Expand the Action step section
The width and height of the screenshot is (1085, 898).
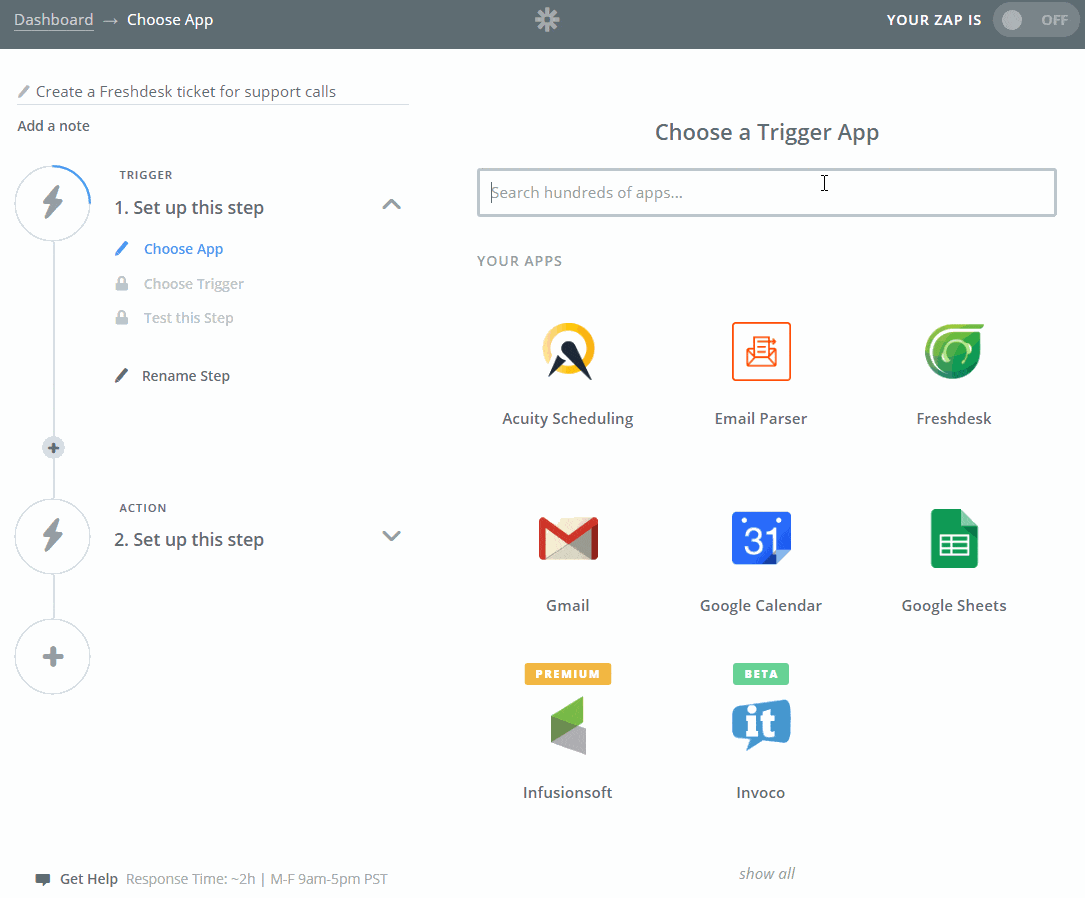pyautogui.click(x=392, y=535)
